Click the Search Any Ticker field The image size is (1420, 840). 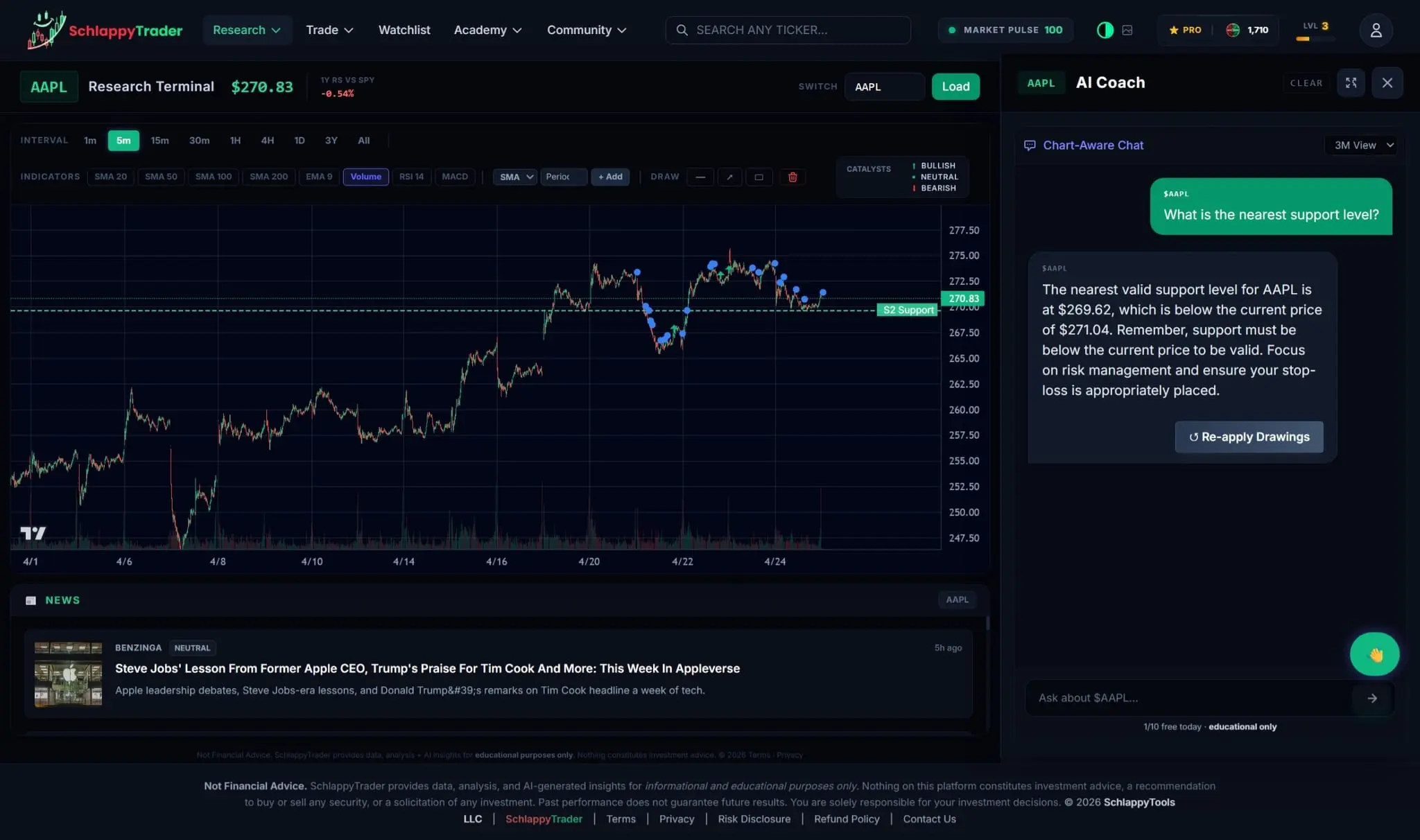(788, 30)
